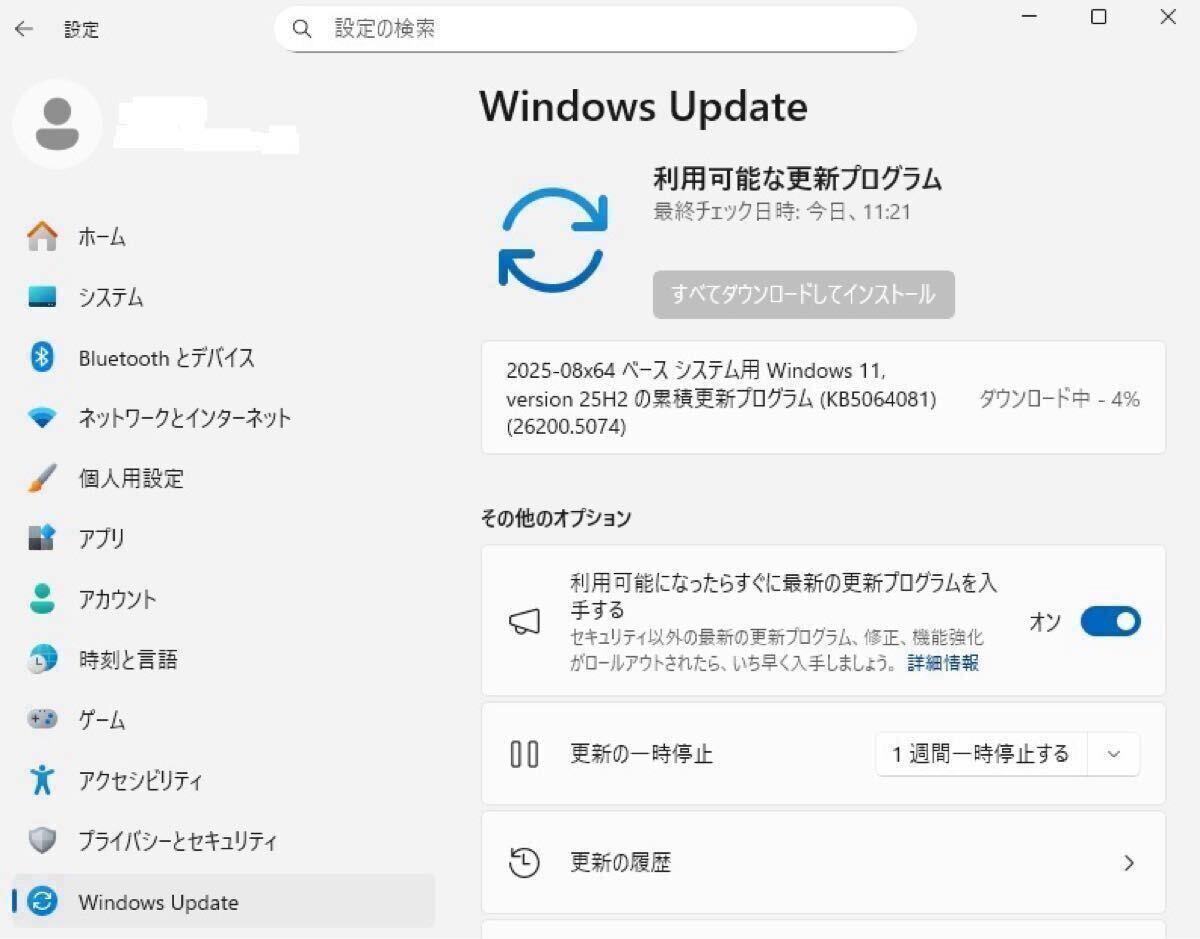This screenshot has width=1200, height=939.
Task: Select Windows Update in sidebar
Action: click(224, 901)
